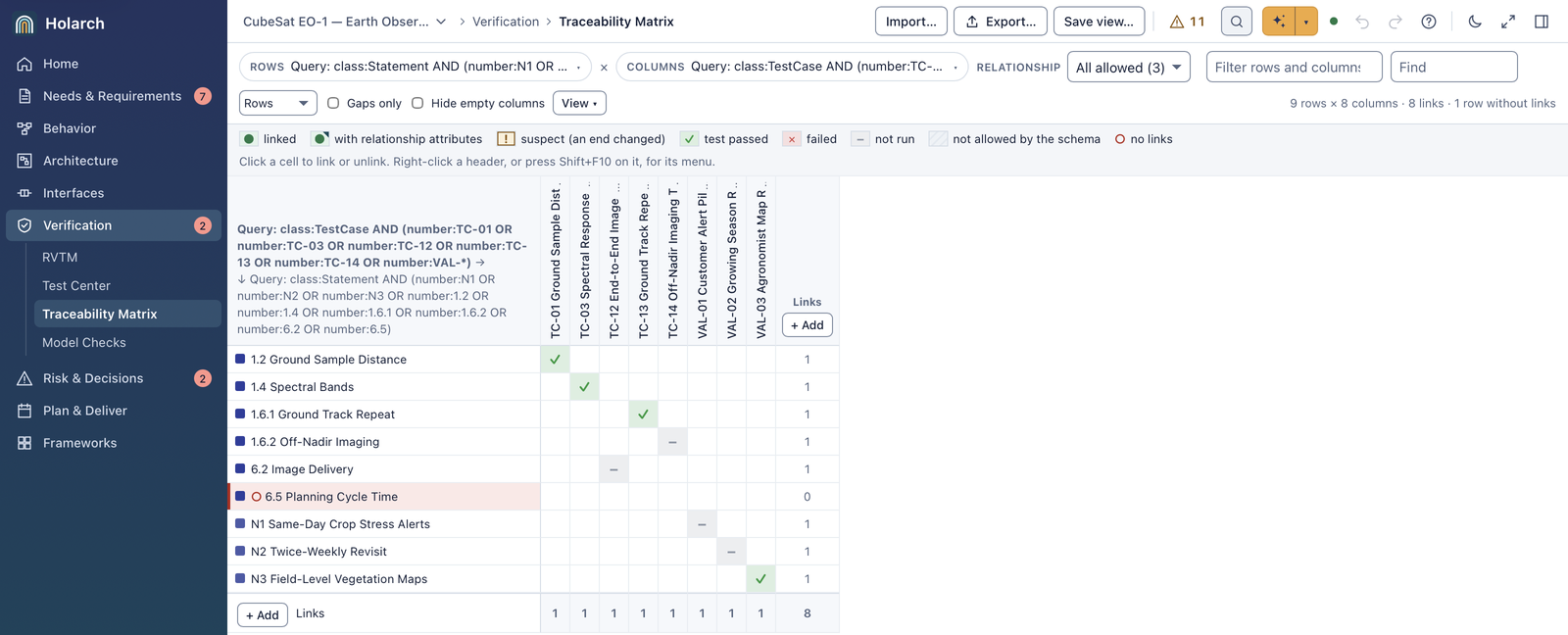
Task: Select row 1.4 Spectral Bands
Action: click(x=384, y=387)
